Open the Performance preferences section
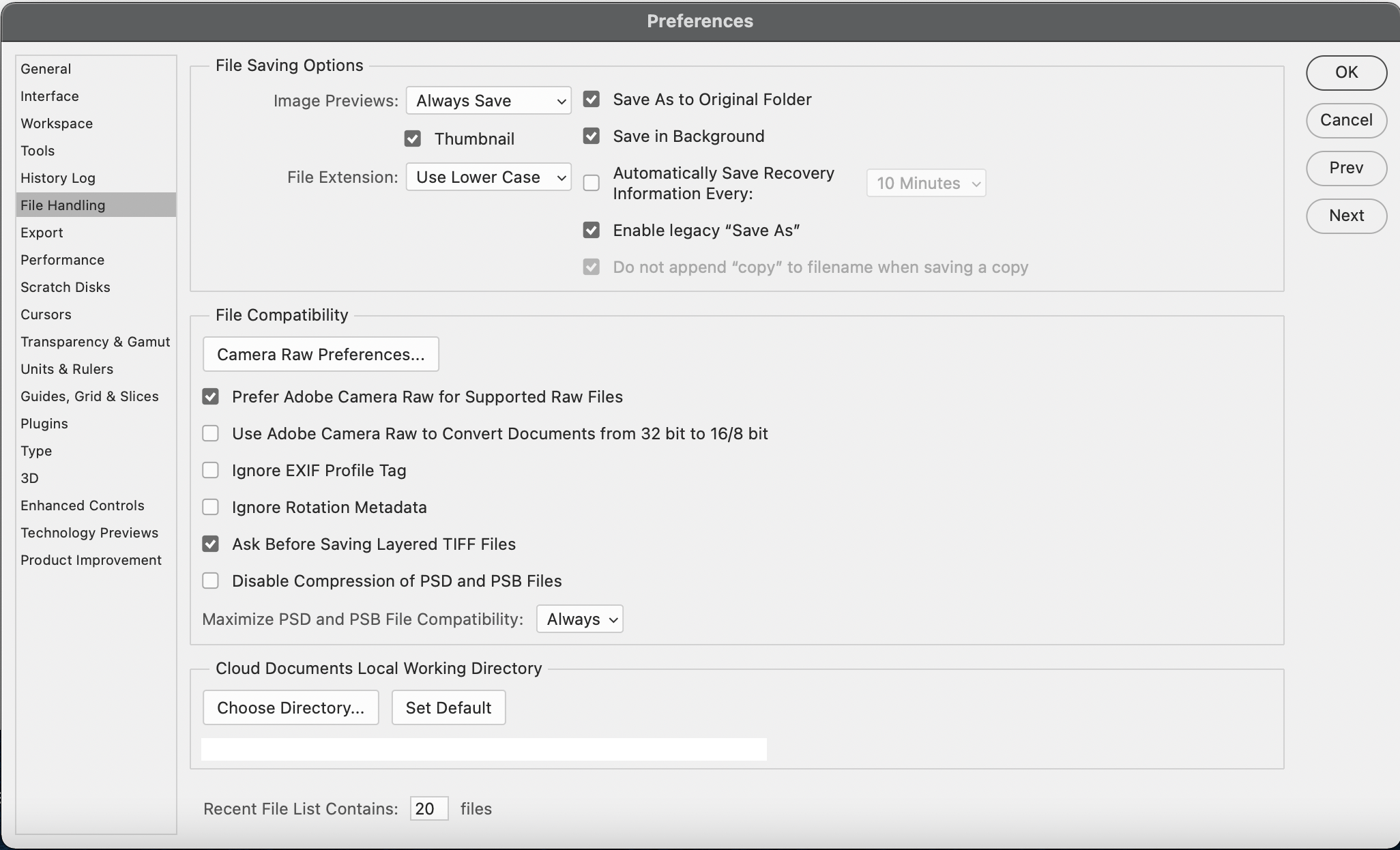The width and height of the screenshot is (1400, 850). tap(62, 260)
